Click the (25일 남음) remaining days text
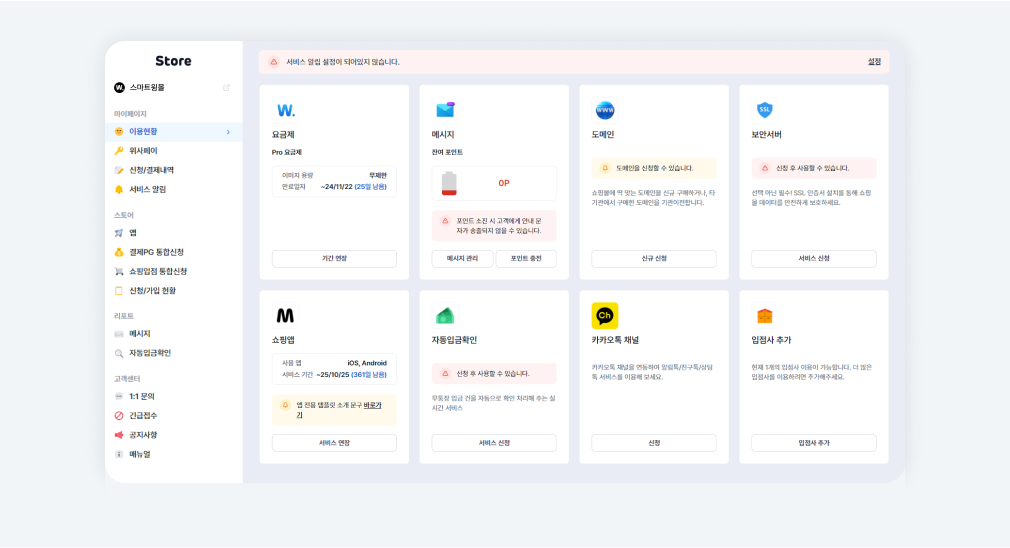Image resolution: width=1010 pixels, height=548 pixels. click(370, 187)
